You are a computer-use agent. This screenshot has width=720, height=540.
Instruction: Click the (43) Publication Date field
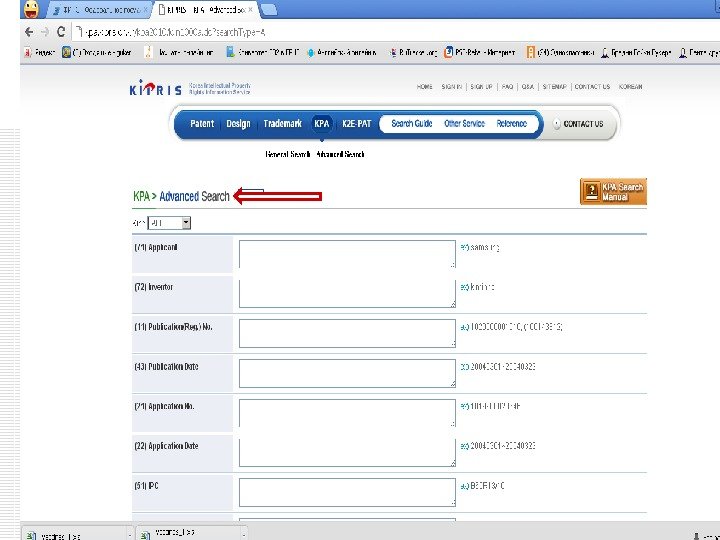pos(347,373)
